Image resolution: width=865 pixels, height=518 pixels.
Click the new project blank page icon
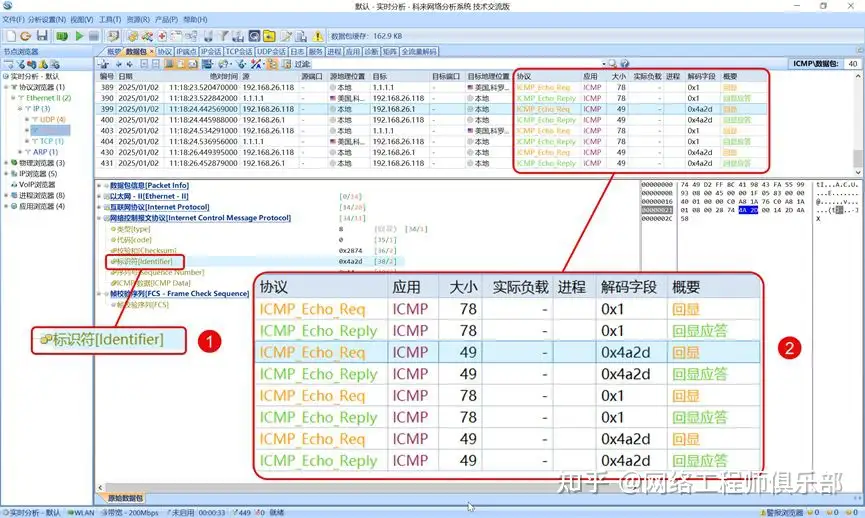tap(9, 36)
